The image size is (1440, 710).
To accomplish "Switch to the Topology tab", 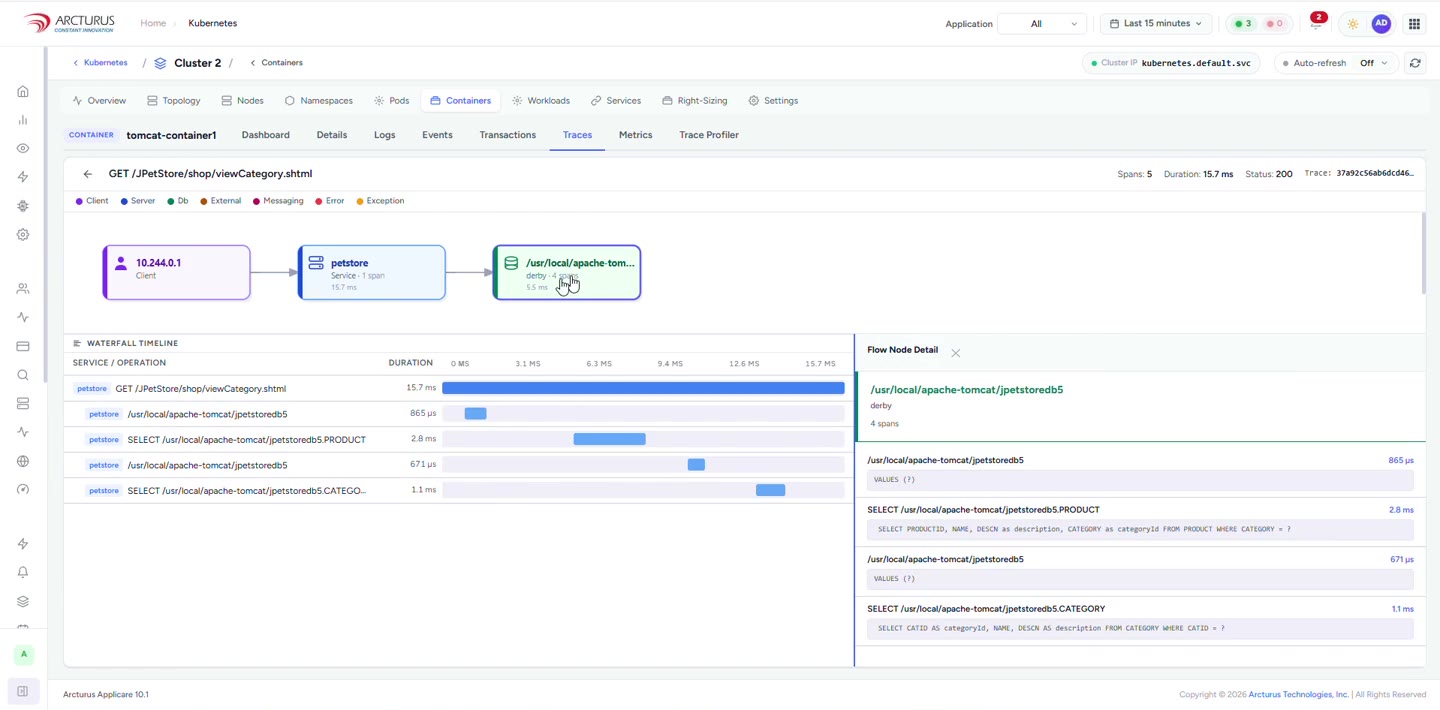I will pos(173,101).
